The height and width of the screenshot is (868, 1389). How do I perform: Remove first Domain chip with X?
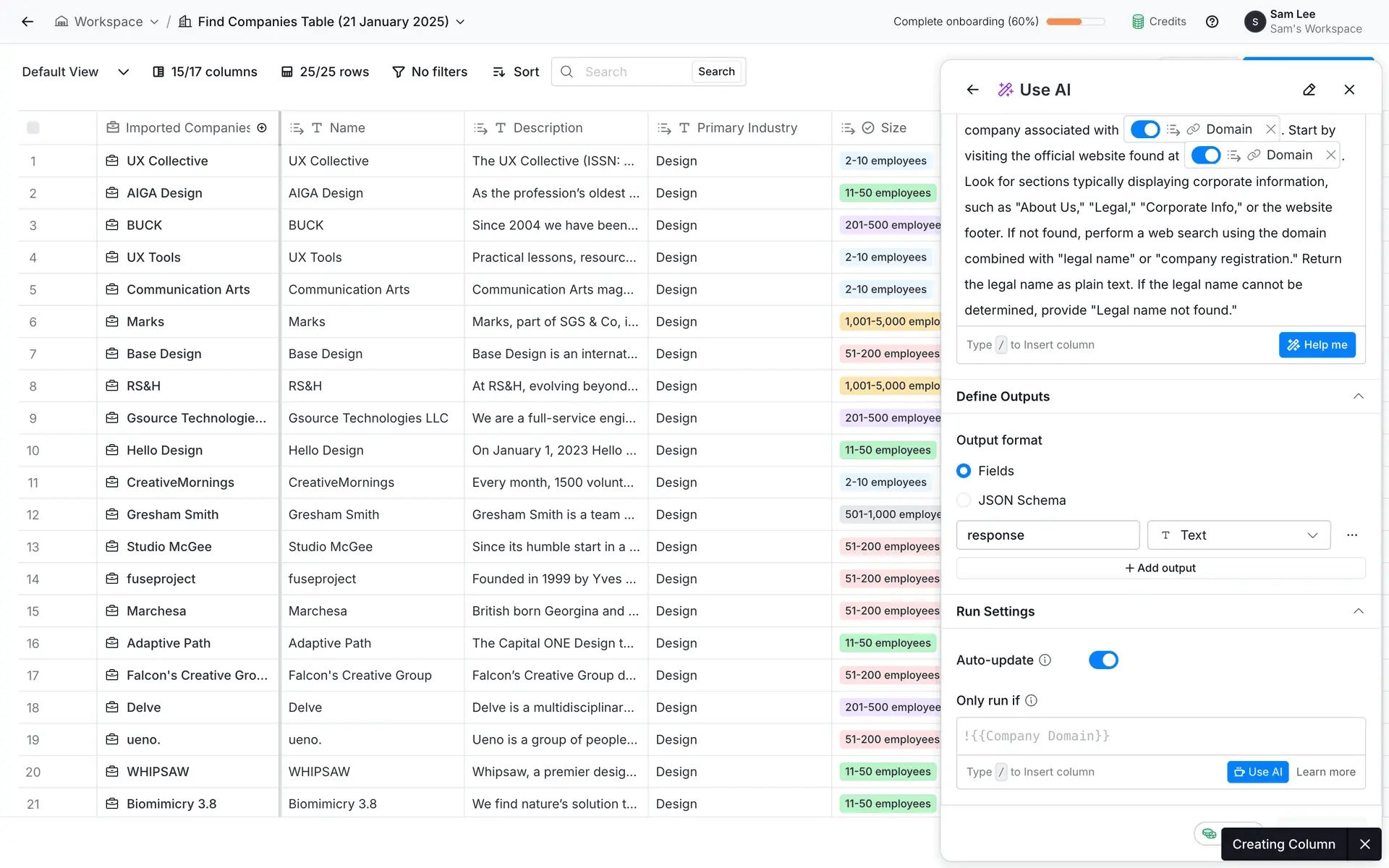click(x=1270, y=129)
